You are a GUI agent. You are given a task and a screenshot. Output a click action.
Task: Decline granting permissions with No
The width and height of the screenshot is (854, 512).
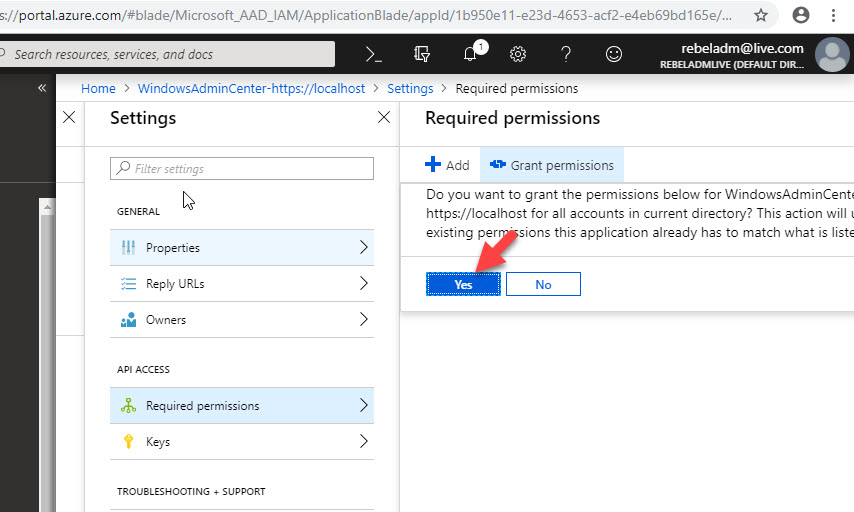[x=543, y=284]
